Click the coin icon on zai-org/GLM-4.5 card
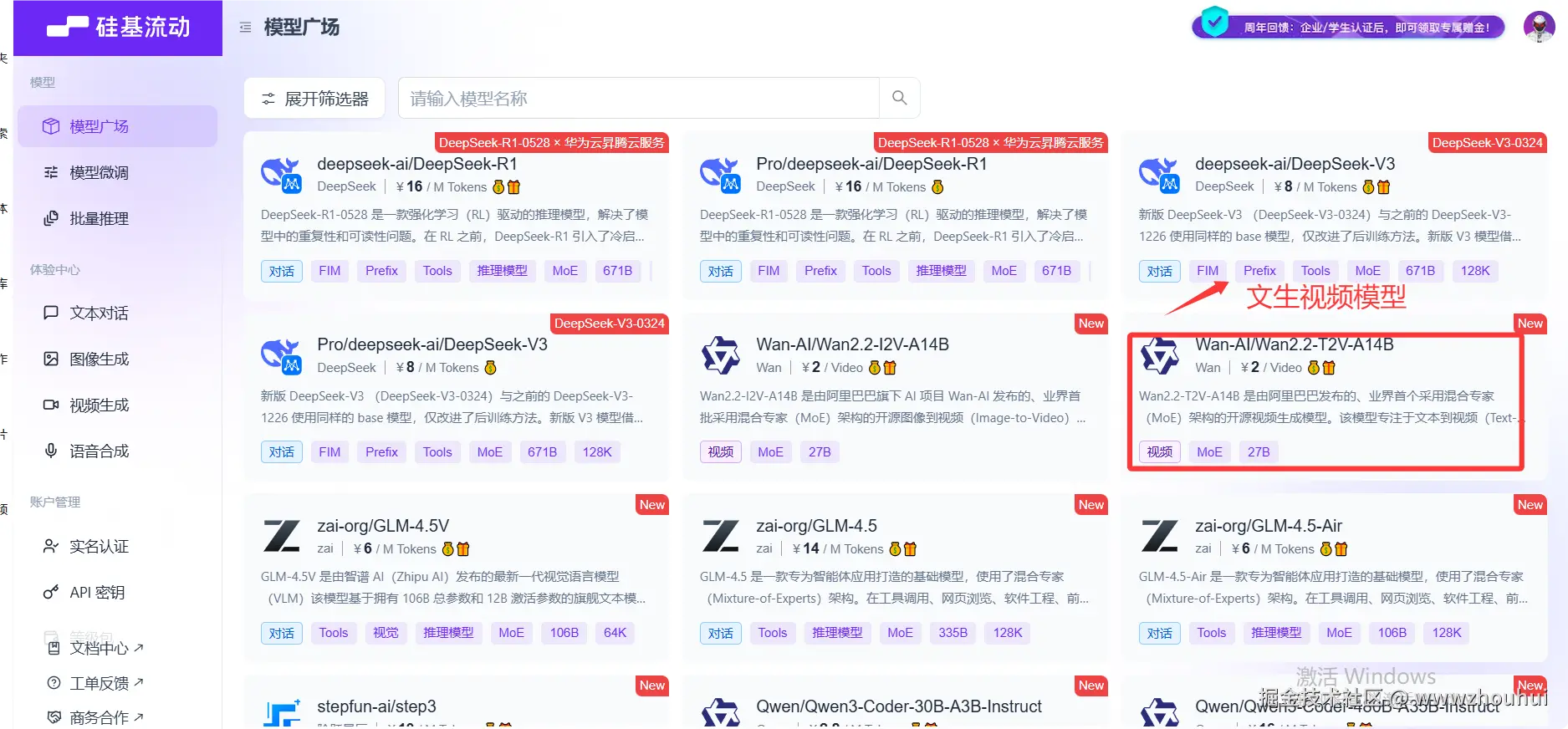Screen dimensions: 1568x729 [895, 549]
